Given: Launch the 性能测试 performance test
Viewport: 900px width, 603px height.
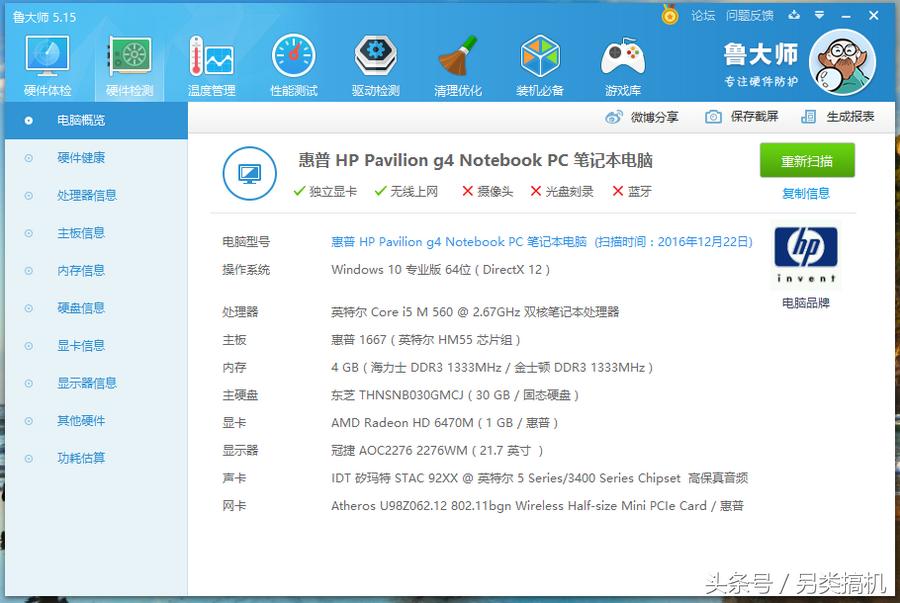Looking at the screenshot, I should point(293,63).
